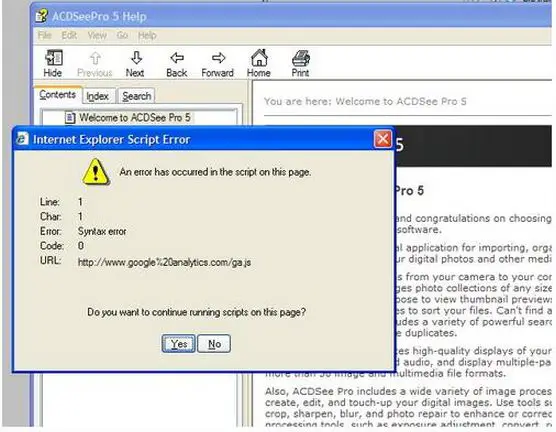Print the topic using Print icon
This screenshot has height=432, width=556.
click(301, 58)
